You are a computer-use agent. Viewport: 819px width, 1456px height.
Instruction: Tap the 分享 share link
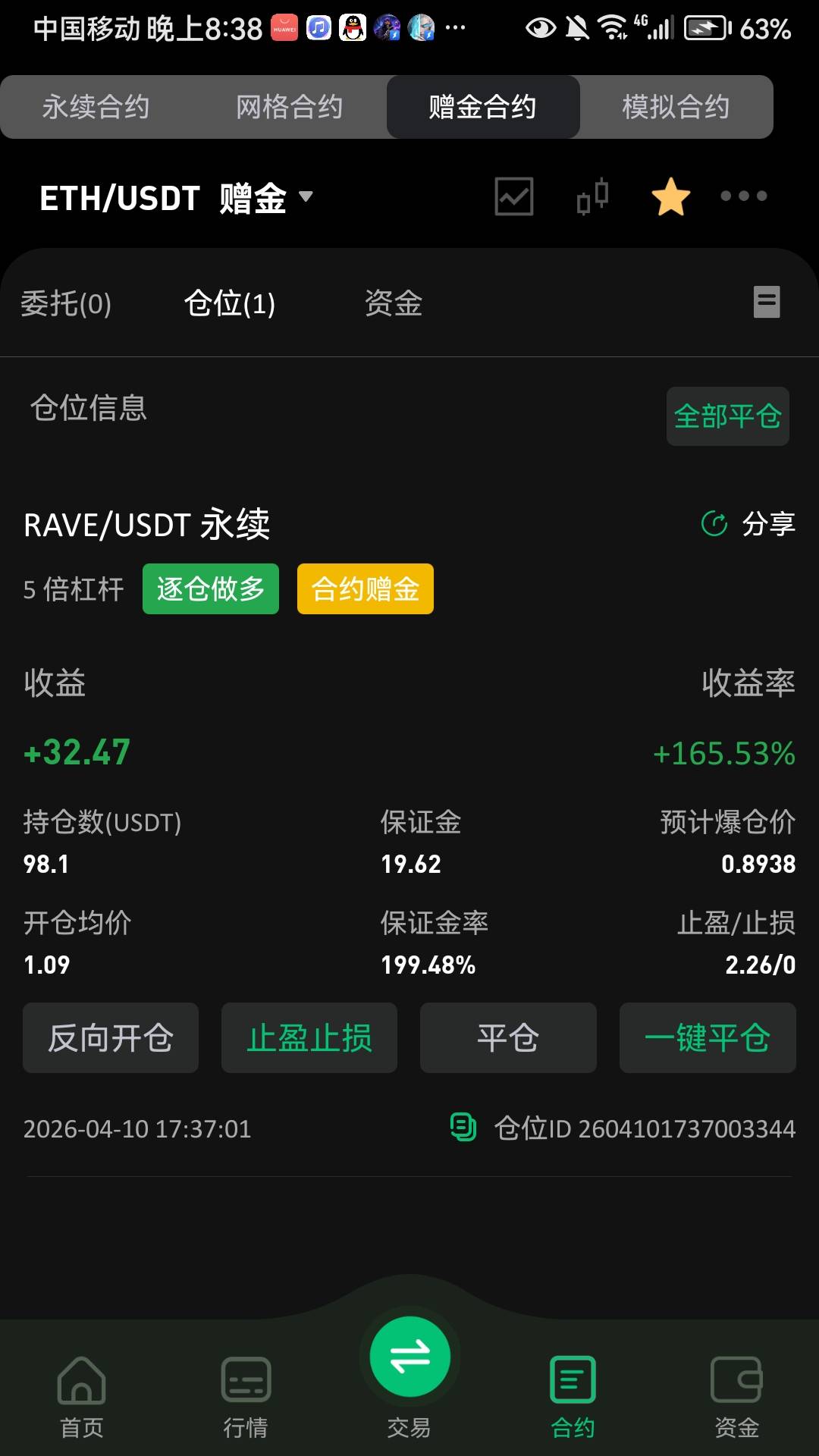[768, 523]
